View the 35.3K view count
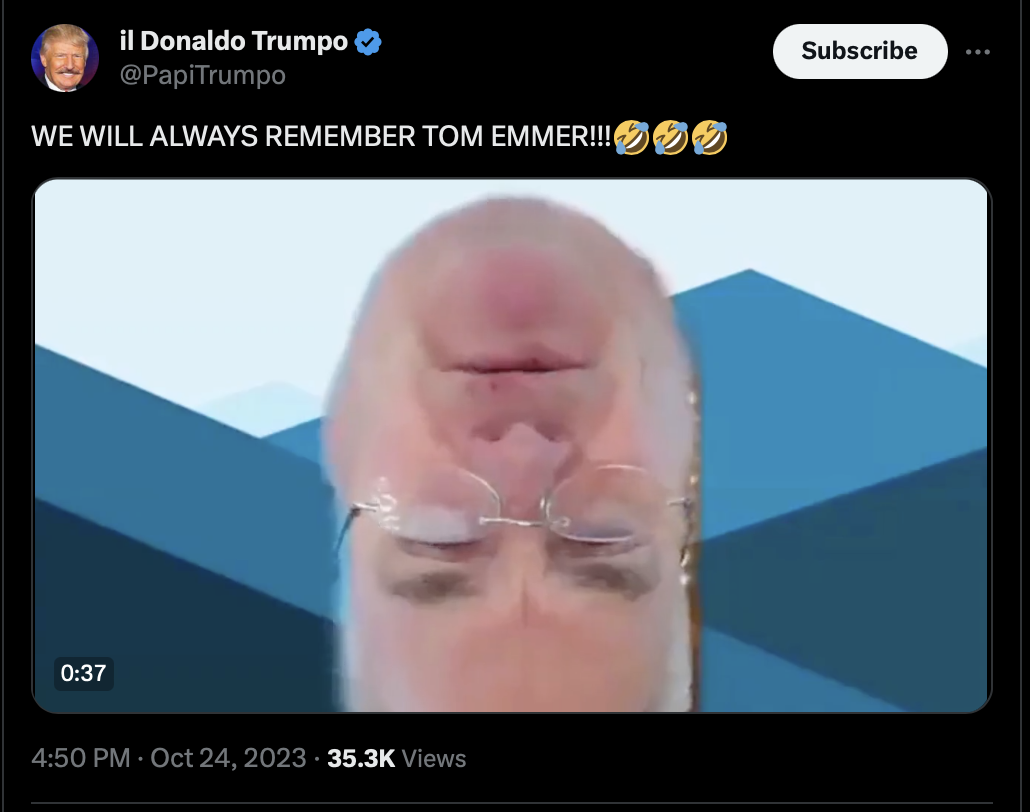 [361, 758]
